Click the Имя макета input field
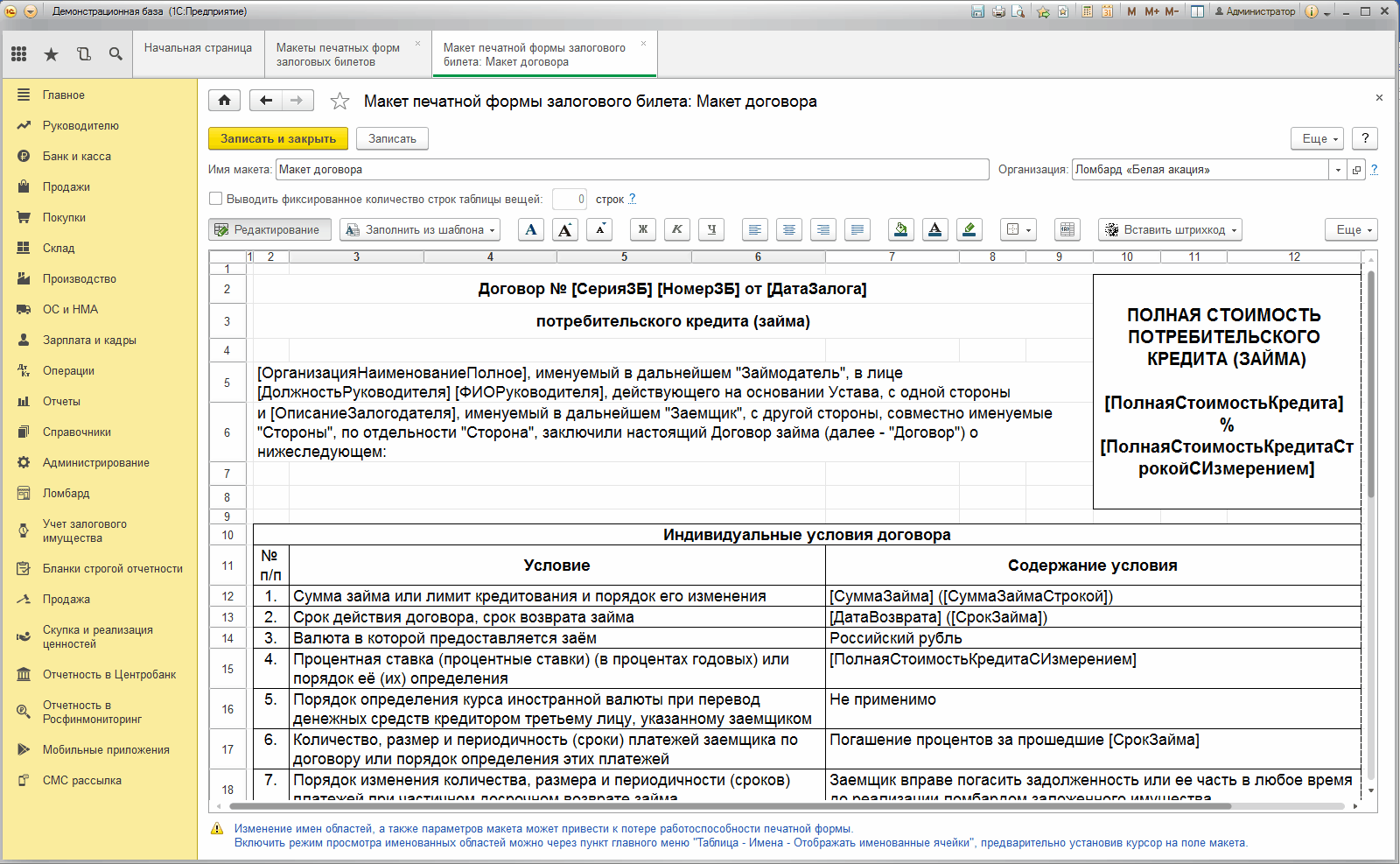The width and height of the screenshot is (1400, 864). [x=632, y=170]
